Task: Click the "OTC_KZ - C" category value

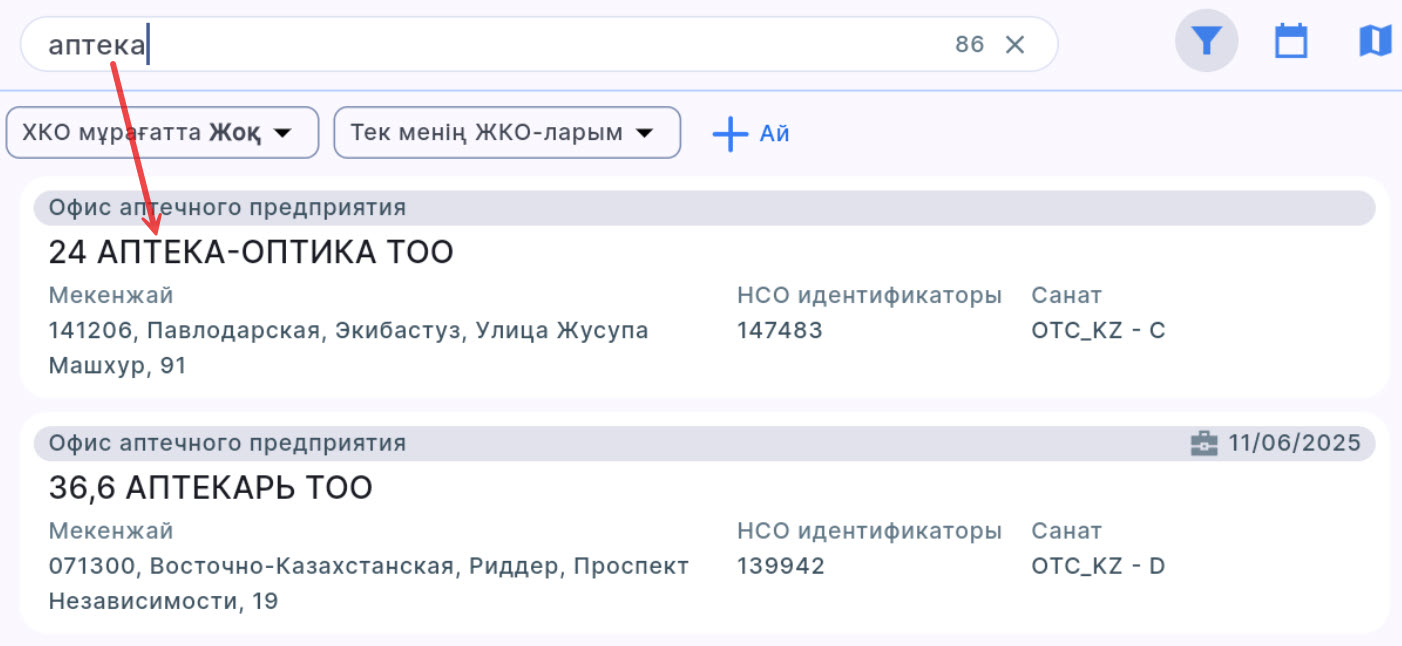Action: [x=1098, y=330]
